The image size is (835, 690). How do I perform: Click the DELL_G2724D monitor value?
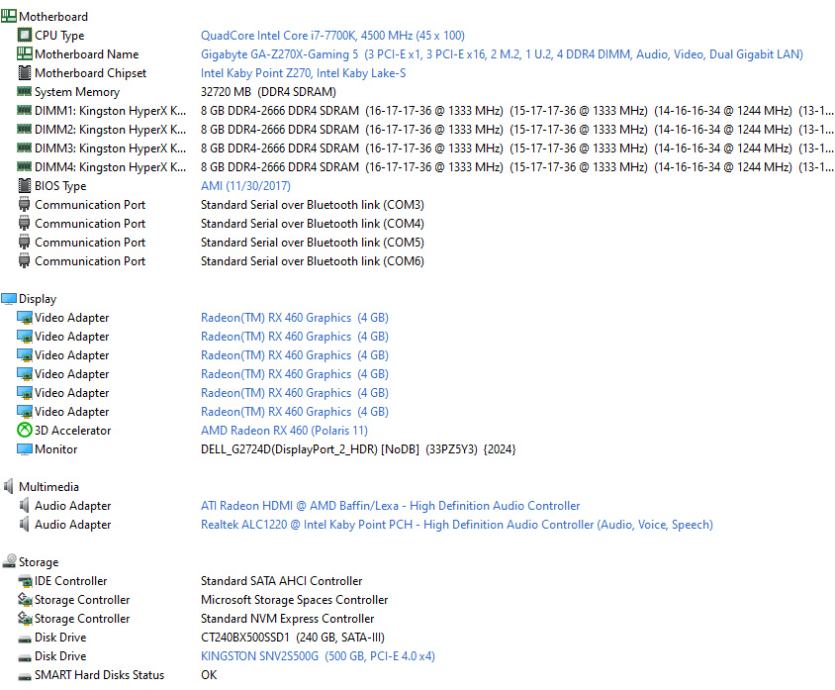coord(358,449)
